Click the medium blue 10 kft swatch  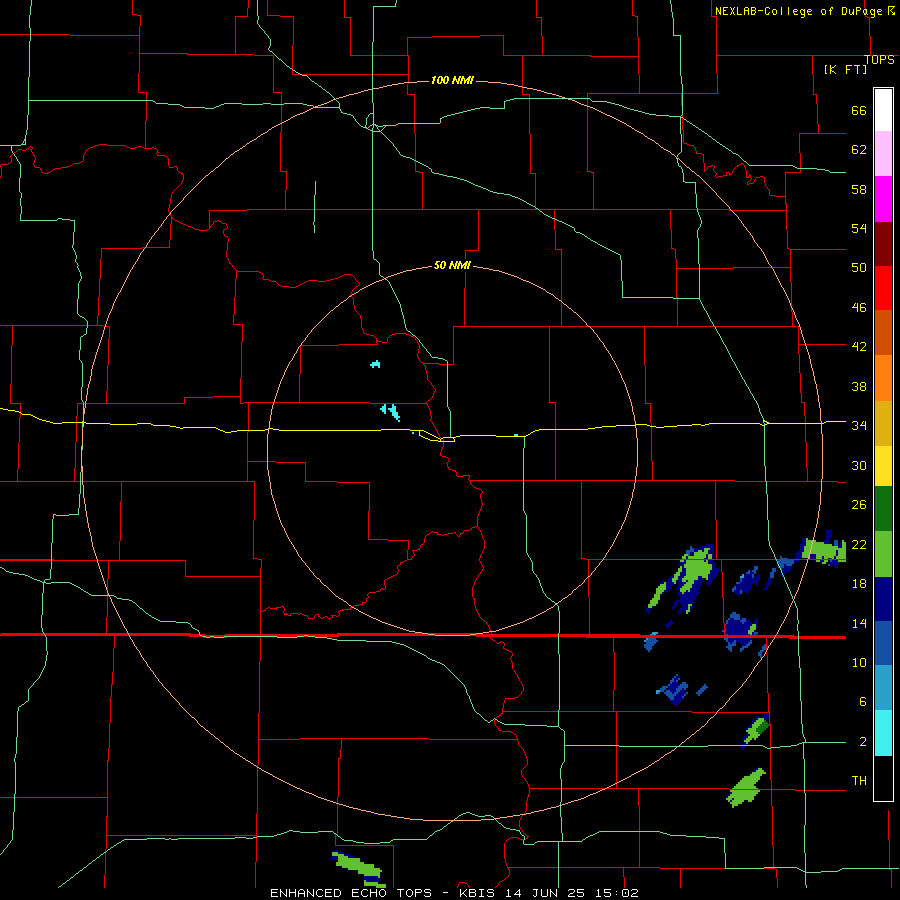(883, 643)
